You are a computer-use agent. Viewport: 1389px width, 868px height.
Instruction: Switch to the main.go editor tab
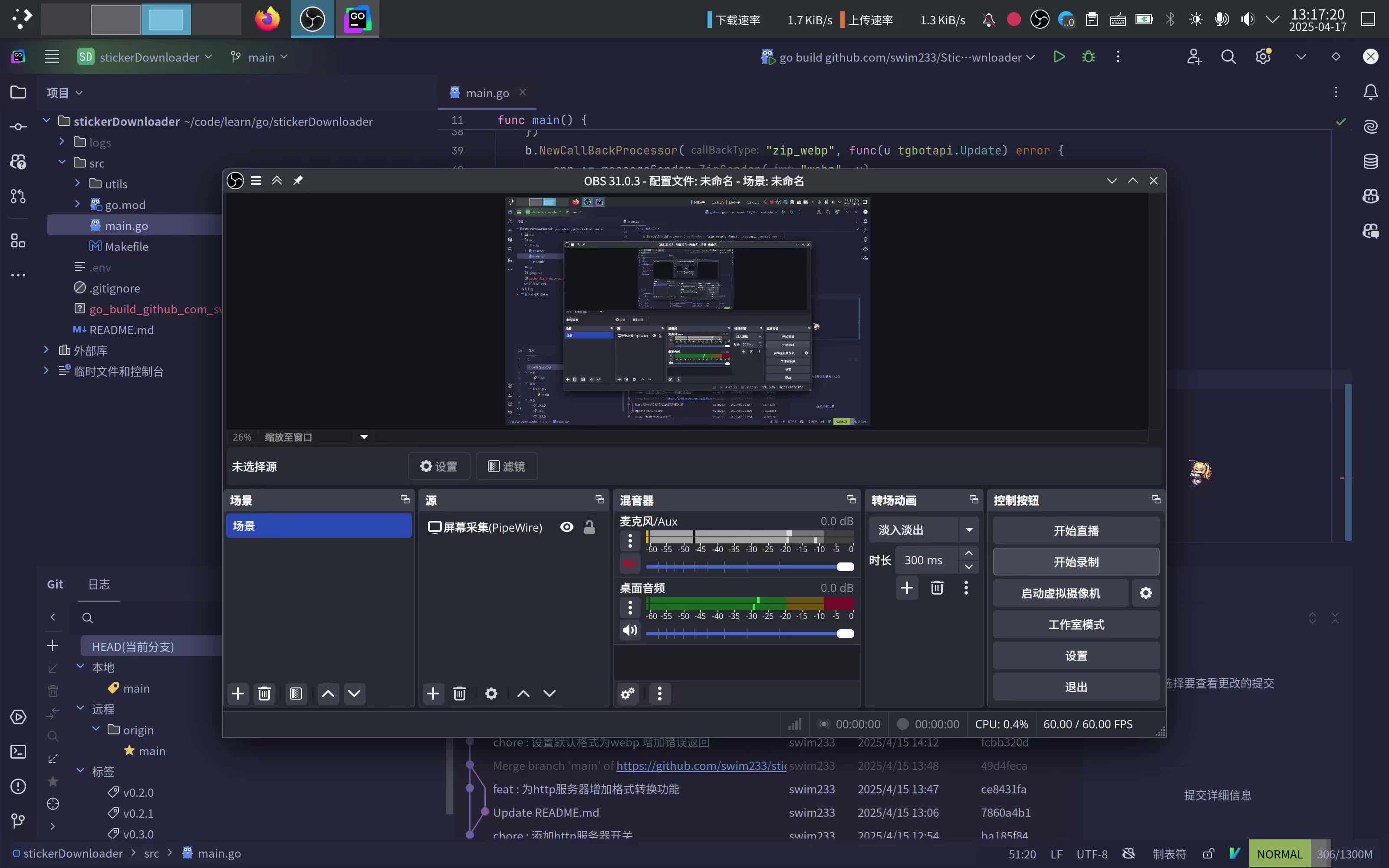[x=487, y=92]
